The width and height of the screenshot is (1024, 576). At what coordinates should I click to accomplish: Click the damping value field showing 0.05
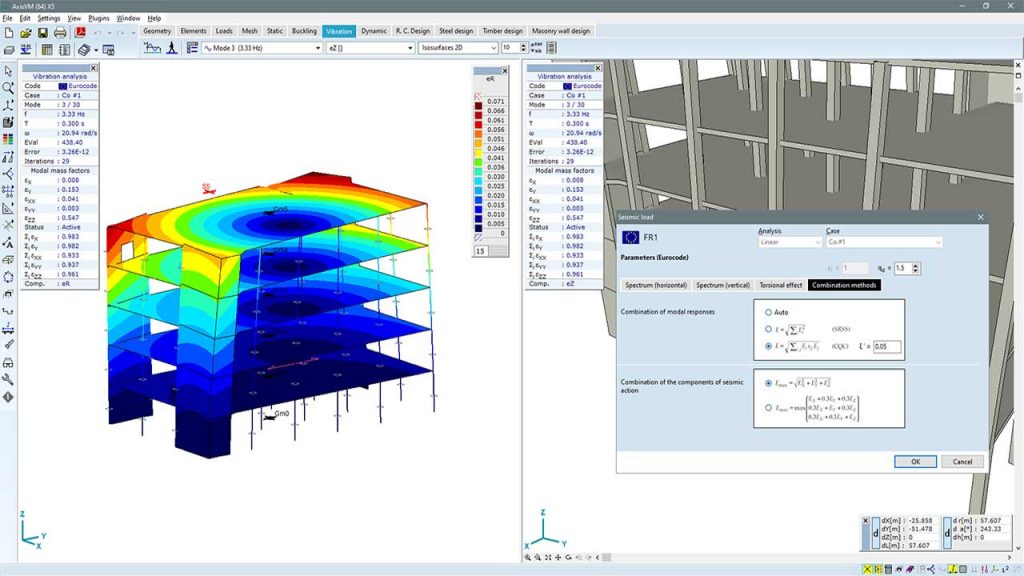point(888,346)
